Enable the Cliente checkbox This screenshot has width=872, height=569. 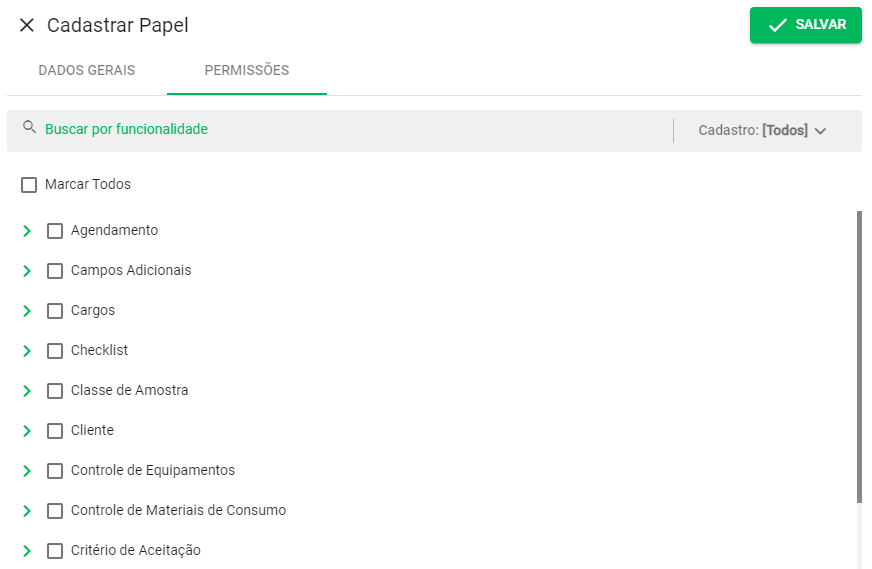[54, 431]
